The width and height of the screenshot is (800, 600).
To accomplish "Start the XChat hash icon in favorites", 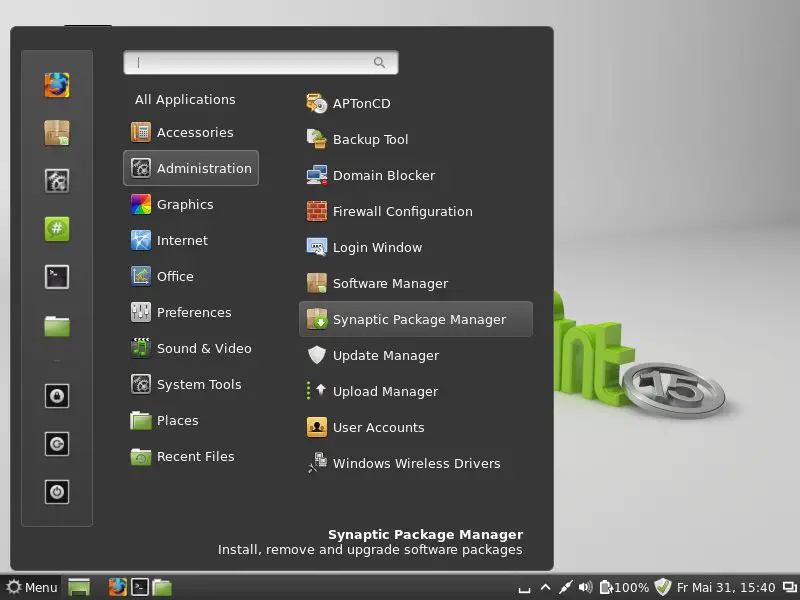I will (x=57, y=229).
